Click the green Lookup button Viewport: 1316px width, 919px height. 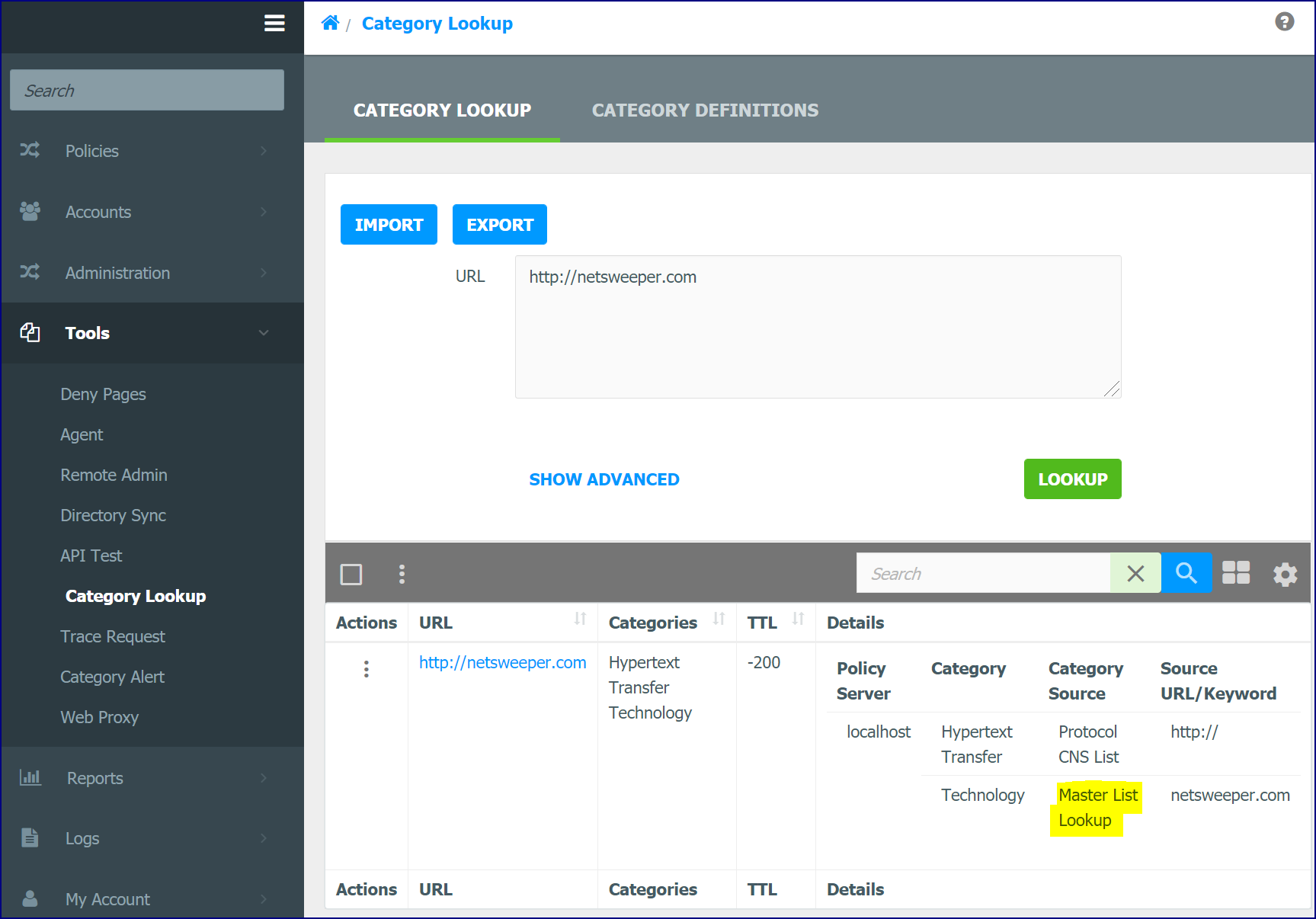click(x=1072, y=479)
